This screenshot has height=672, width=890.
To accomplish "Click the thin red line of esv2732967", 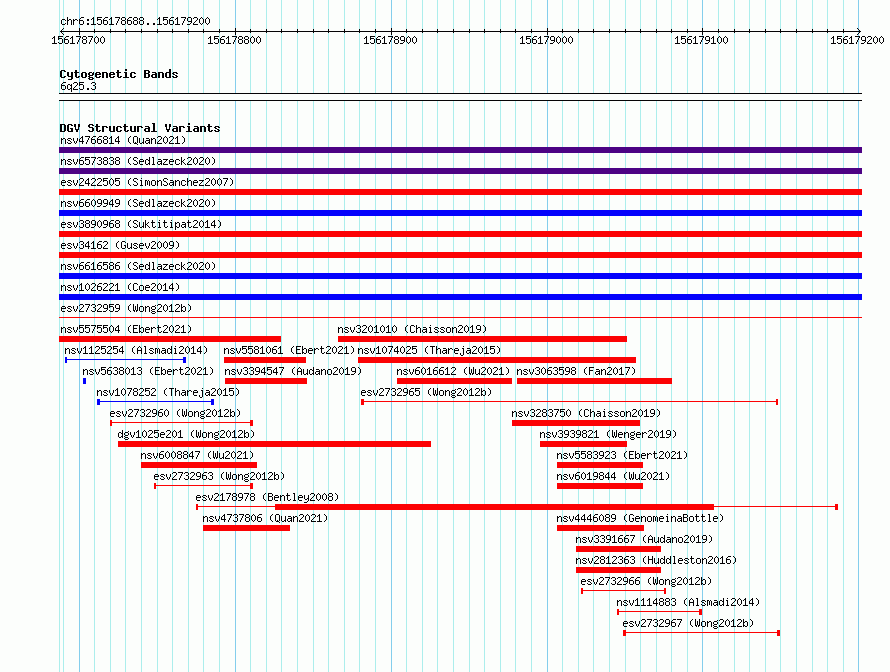I will (702, 633).
